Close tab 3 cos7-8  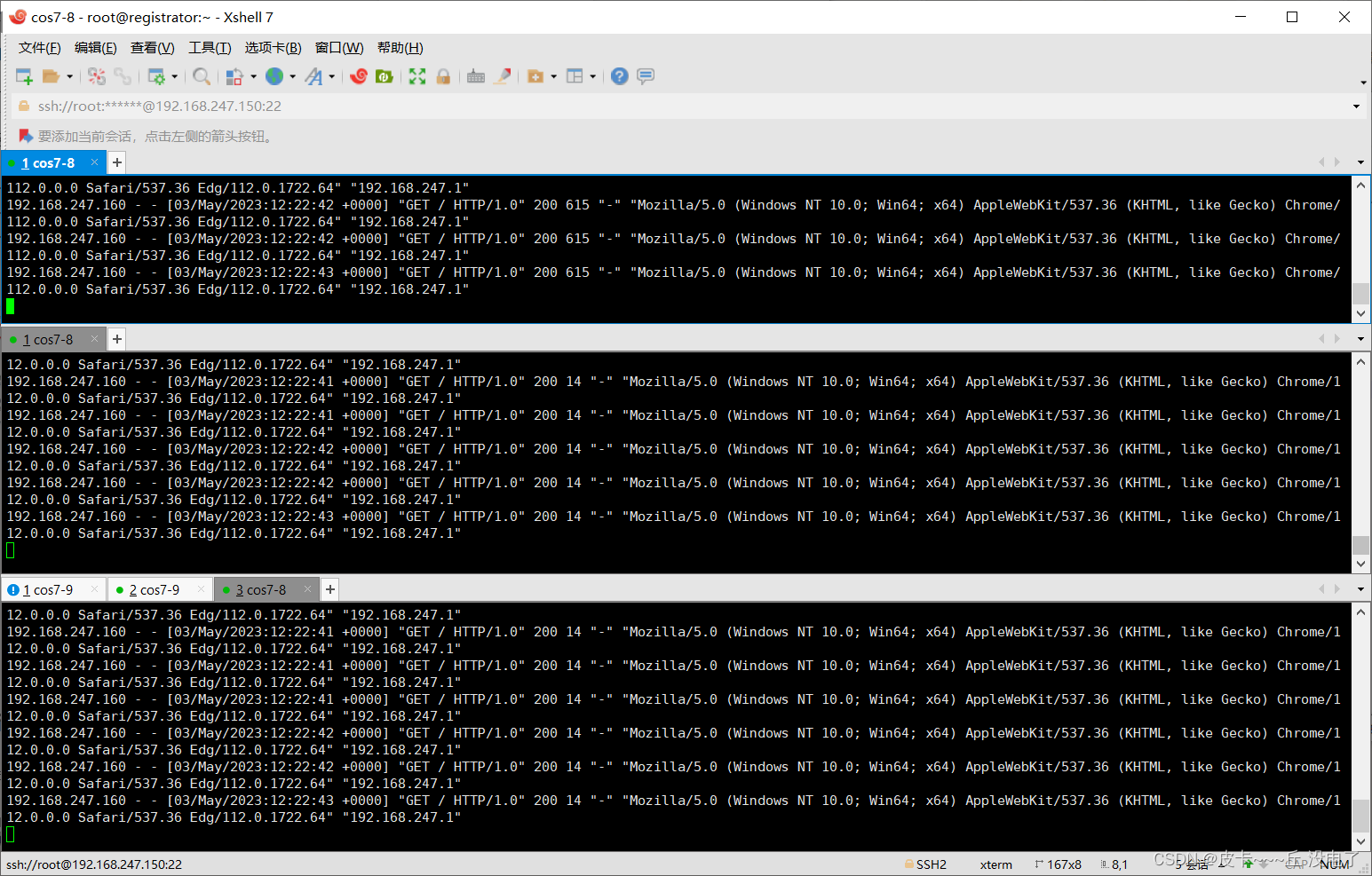[x=307, y=589]
